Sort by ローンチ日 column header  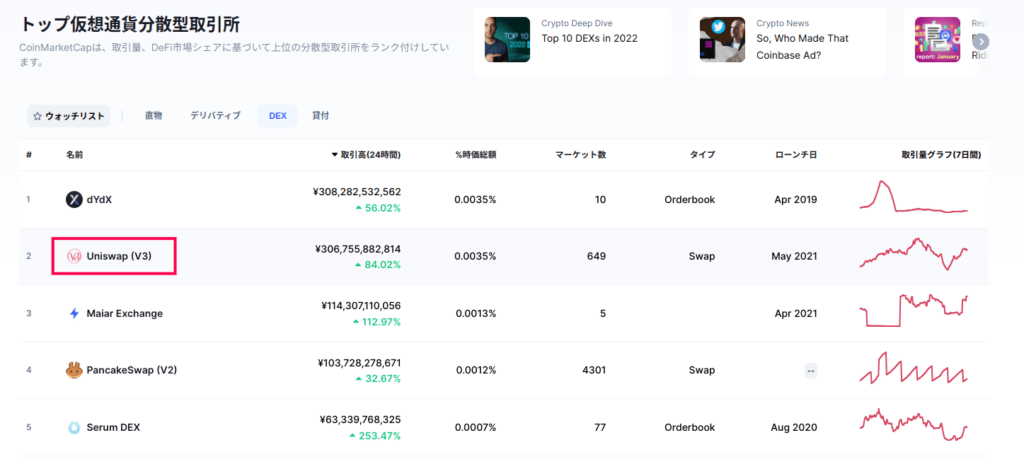click(796, 155)
